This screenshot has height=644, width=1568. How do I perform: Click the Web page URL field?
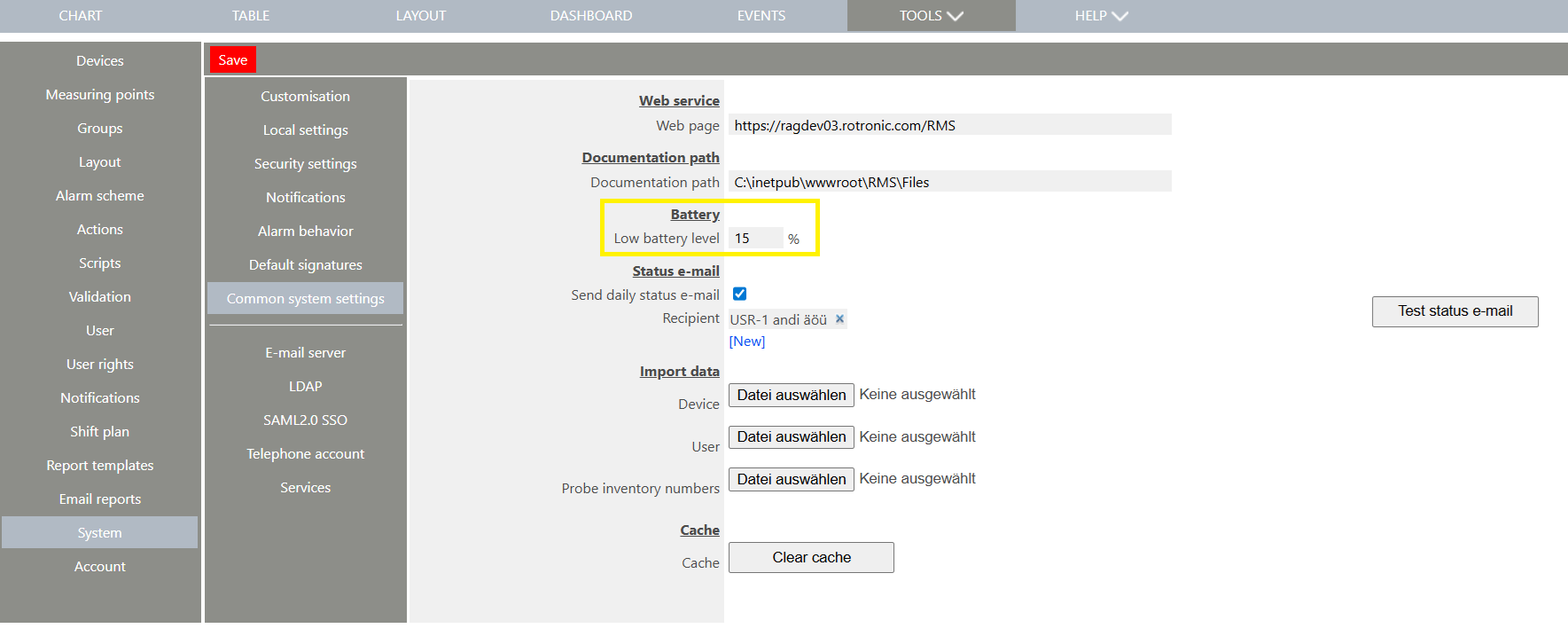[950, 124]
